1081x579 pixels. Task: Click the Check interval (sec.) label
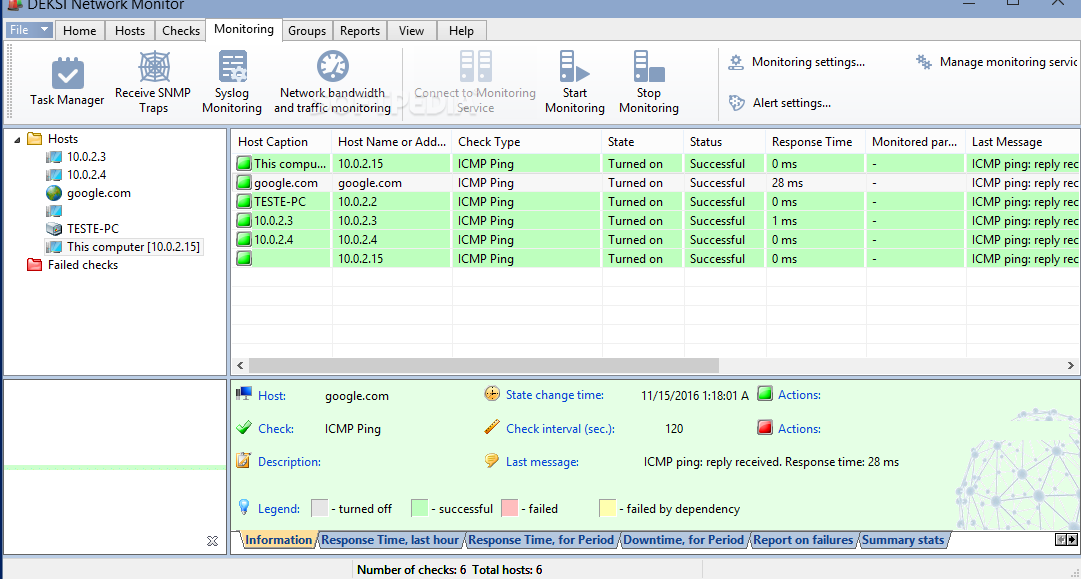[x=560, y=428]
